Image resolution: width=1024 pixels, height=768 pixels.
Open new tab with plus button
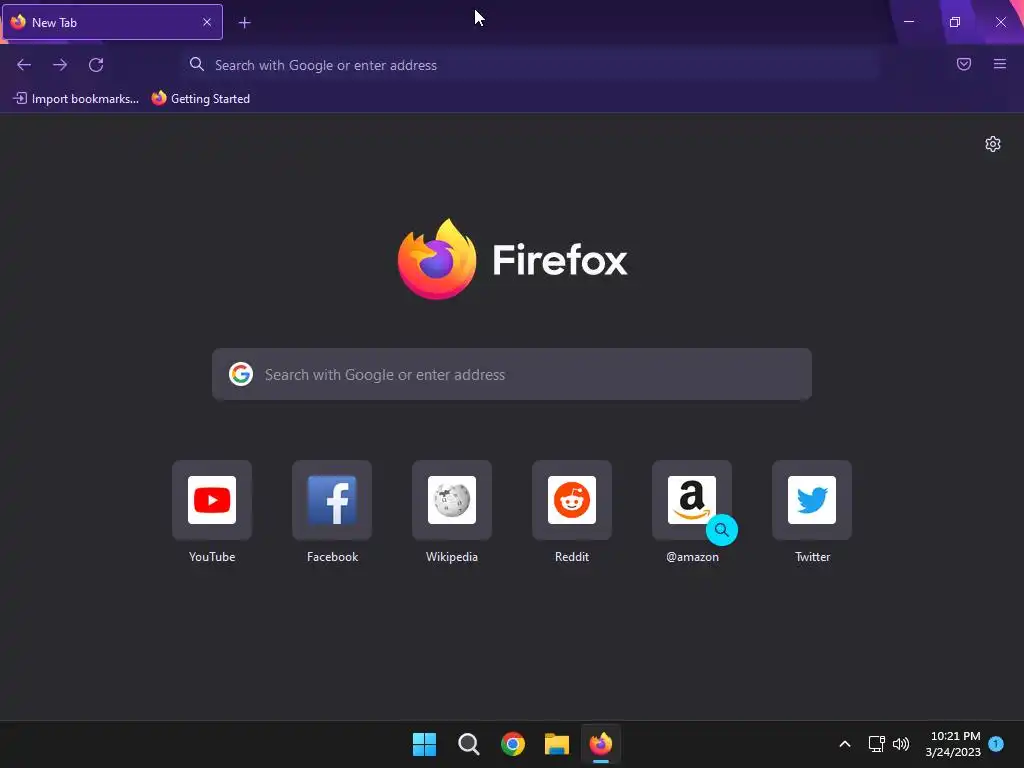click(x=244, y=23)
